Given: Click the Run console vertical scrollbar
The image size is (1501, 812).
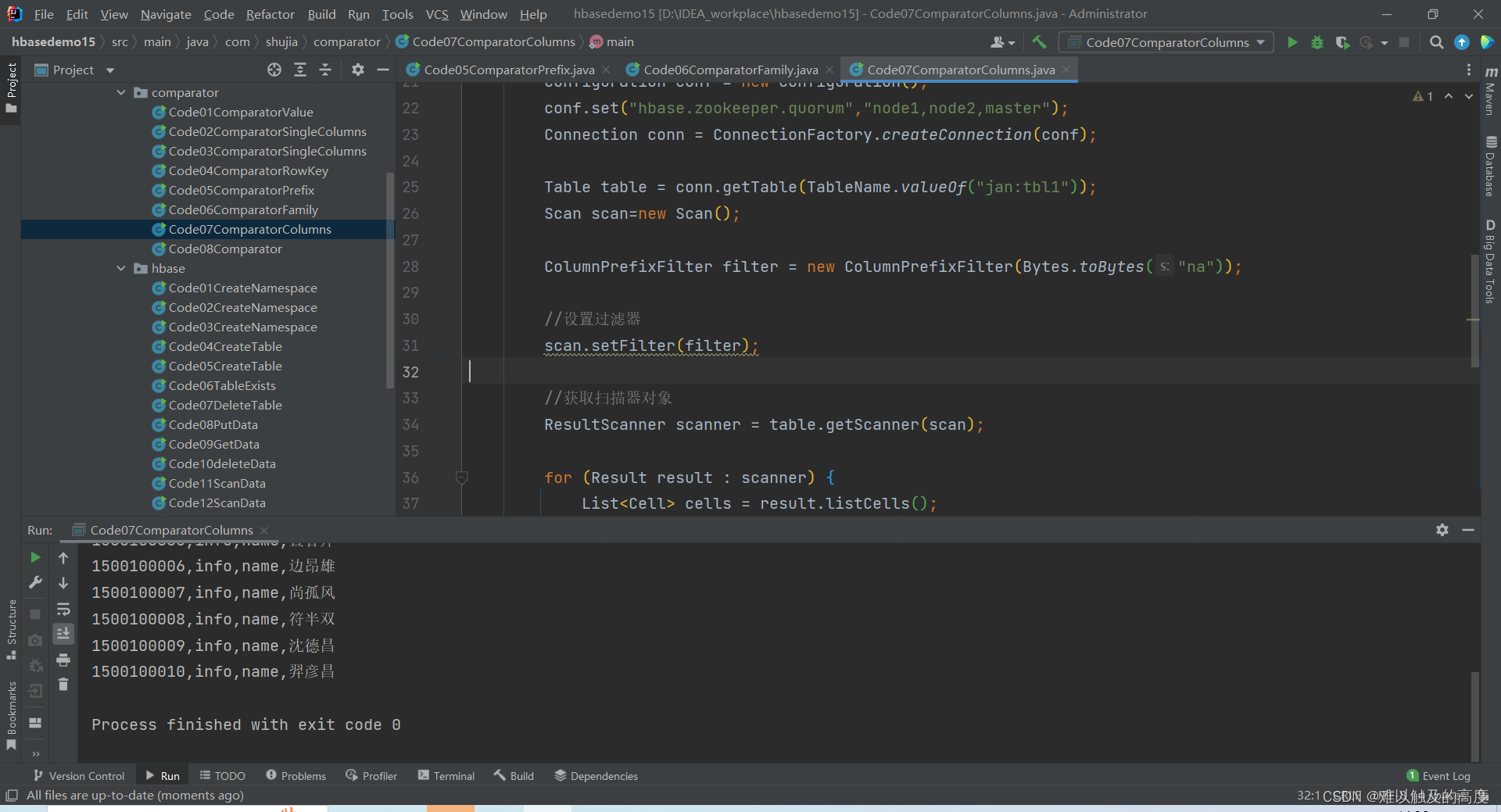Looking at the screenshot, I should coord(1475,715).
